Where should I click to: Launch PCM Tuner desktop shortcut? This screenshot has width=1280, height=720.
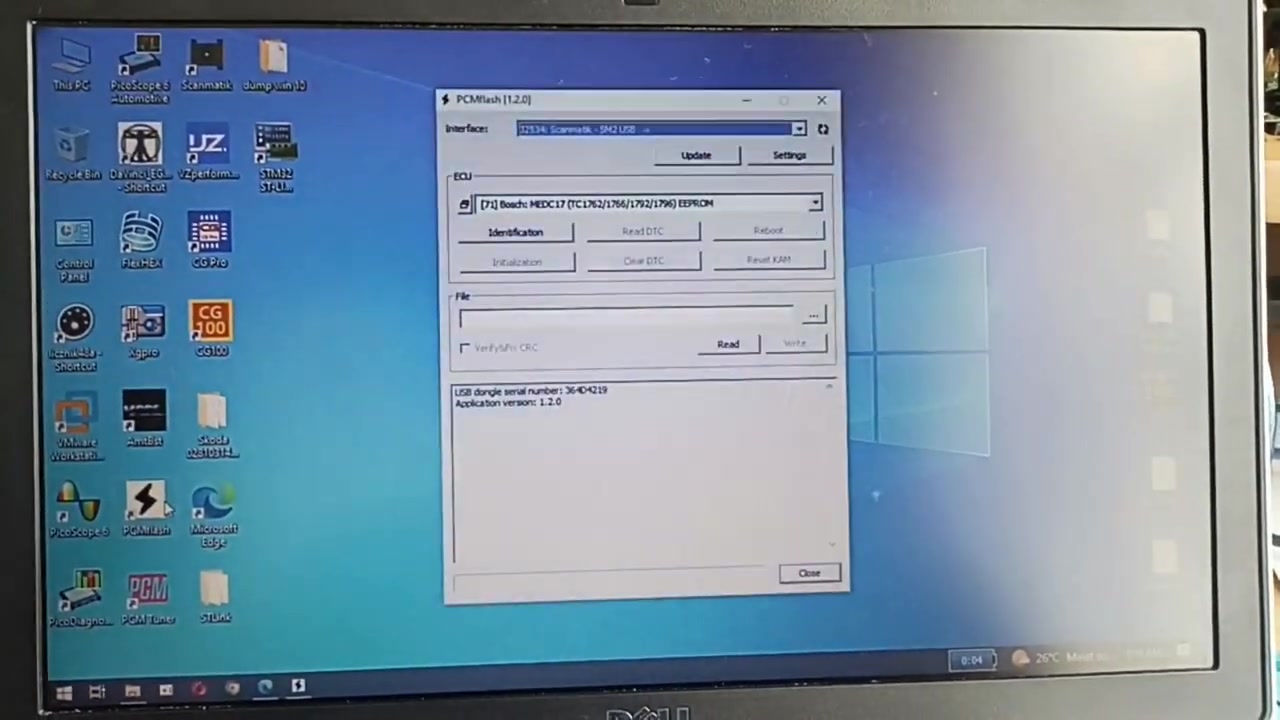[148, 599]
